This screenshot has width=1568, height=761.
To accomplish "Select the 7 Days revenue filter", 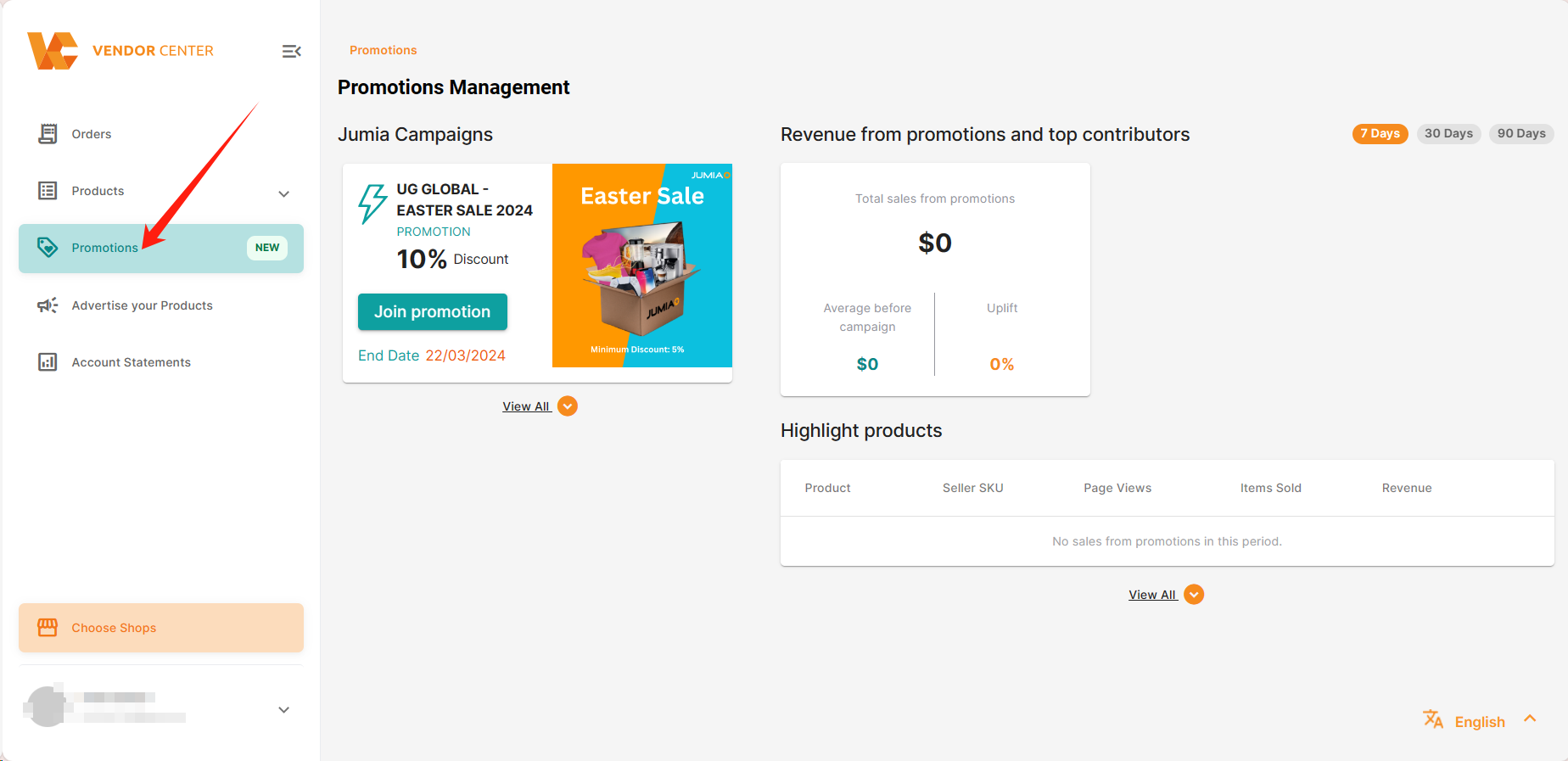I will click(x=1380, y=134).
